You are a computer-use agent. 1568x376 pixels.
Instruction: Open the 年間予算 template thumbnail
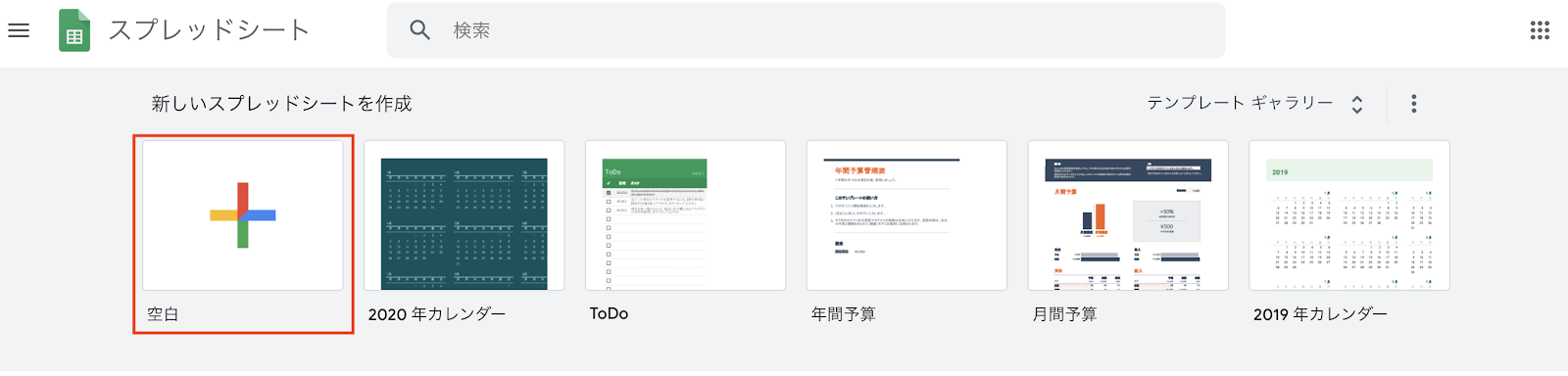906,215
